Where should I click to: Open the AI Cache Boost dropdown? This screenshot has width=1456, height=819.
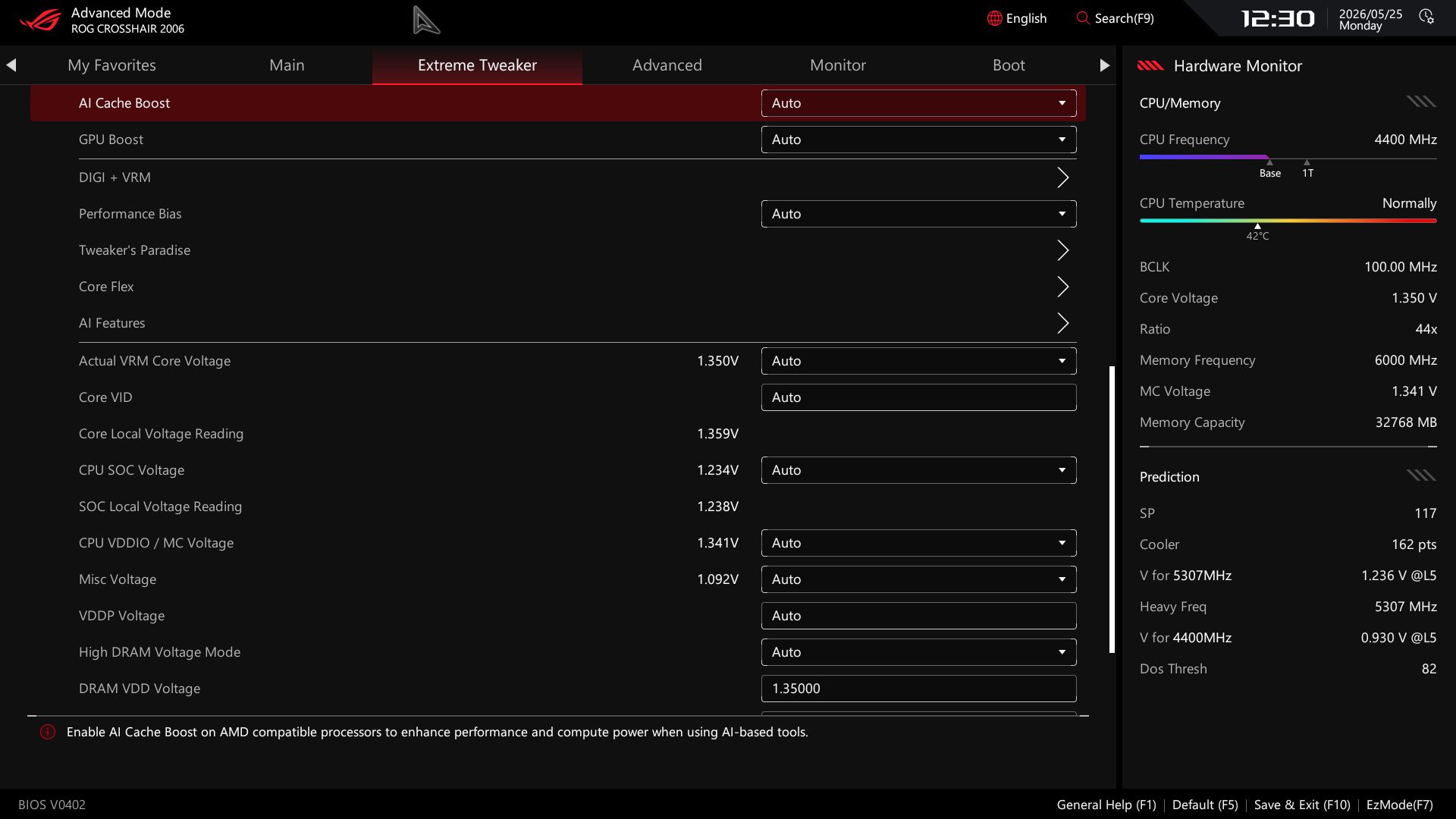[918, 103]
